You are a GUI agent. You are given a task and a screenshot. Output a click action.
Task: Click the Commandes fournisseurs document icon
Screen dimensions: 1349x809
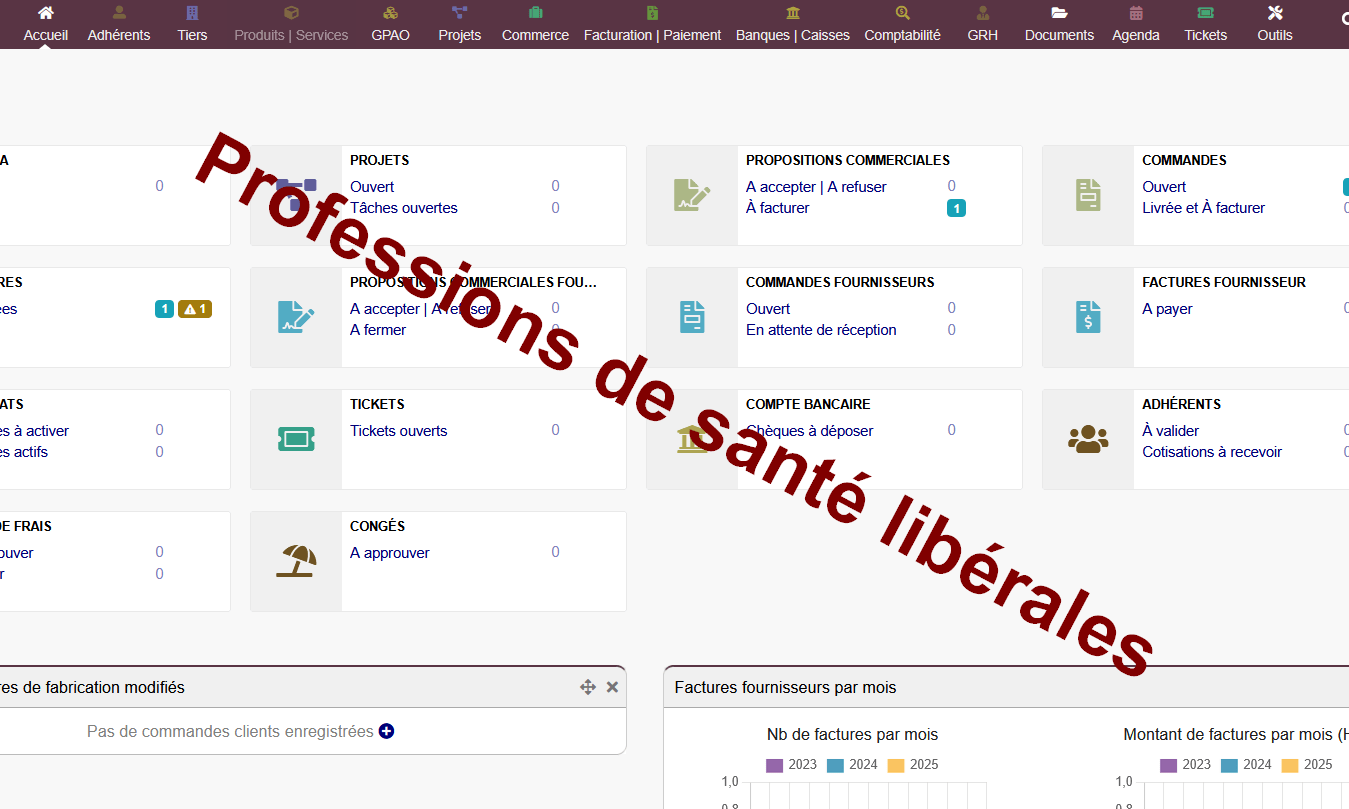[692, 317]
